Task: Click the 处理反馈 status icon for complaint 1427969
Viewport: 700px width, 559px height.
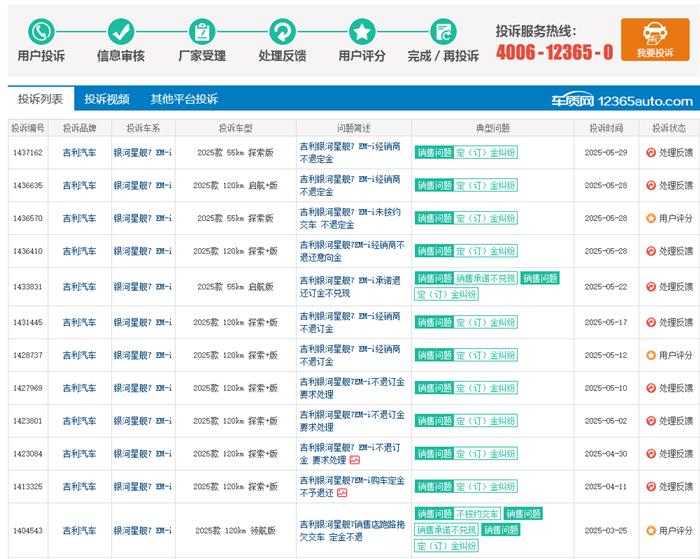Action: pos(651,388)
